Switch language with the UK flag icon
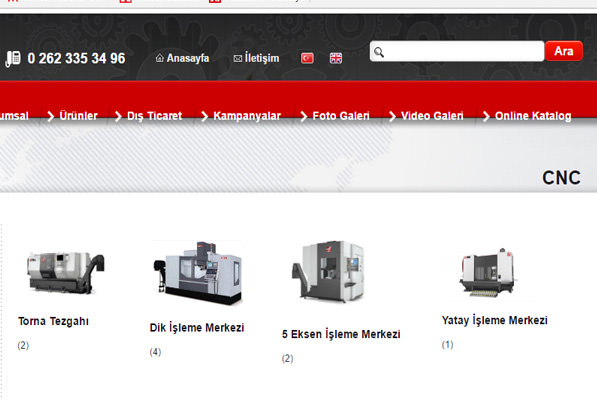597x400 pixels. (x=336, y=58)
